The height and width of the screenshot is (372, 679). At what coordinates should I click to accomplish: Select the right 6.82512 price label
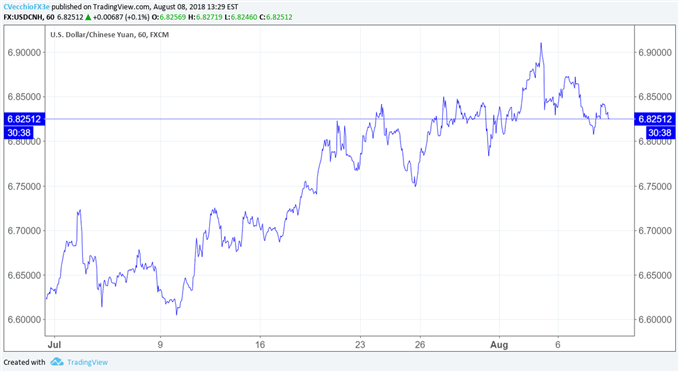[x=655, y=119]
